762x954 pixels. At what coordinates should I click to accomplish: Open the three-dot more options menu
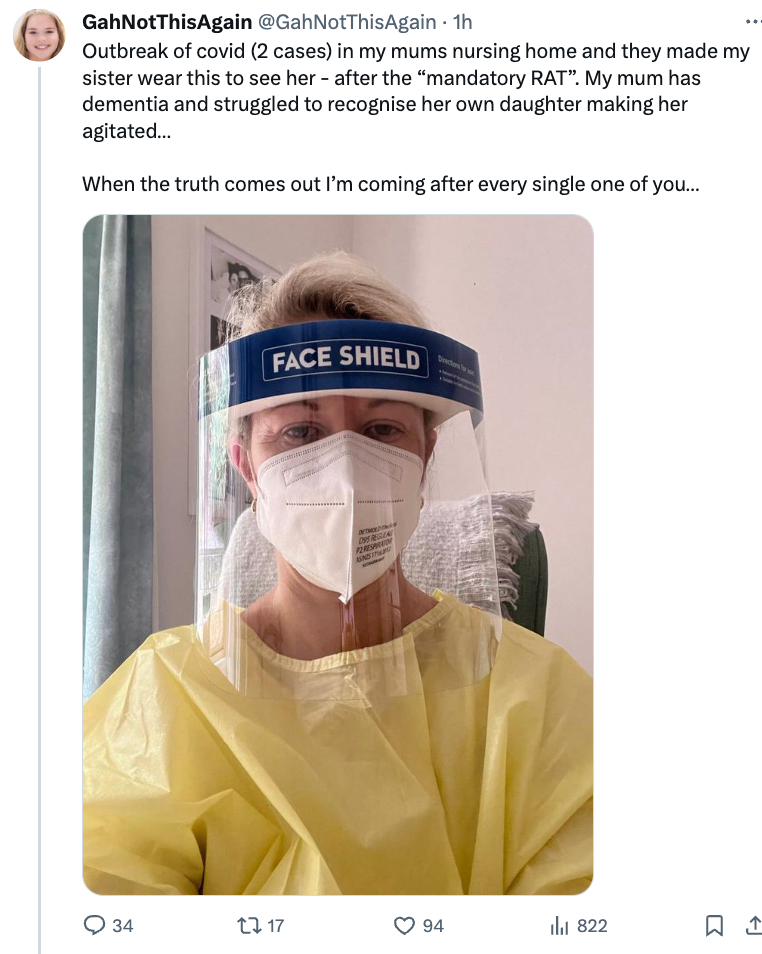[x=753, y=22]
